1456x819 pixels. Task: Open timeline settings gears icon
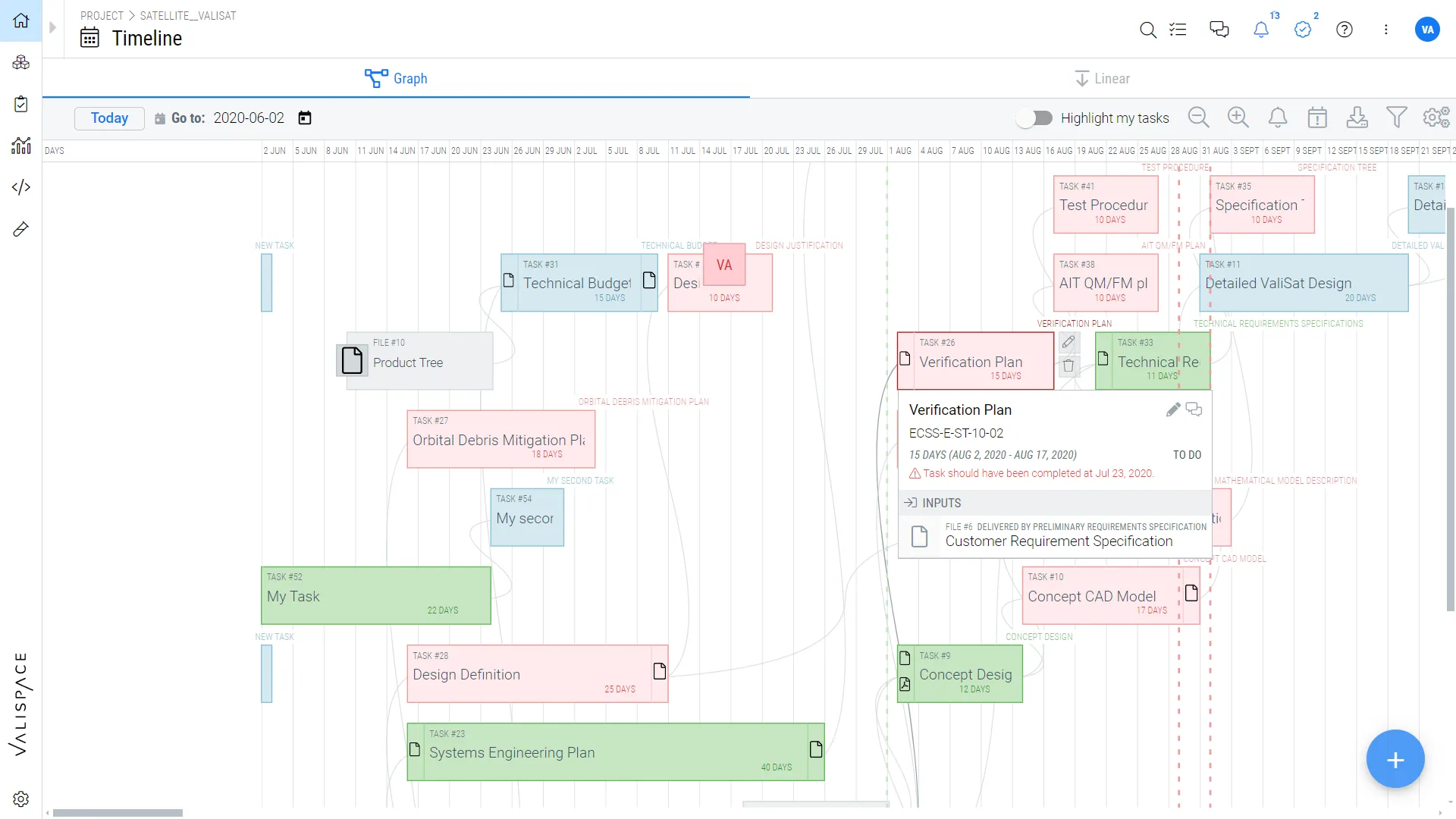(1436, 118)
